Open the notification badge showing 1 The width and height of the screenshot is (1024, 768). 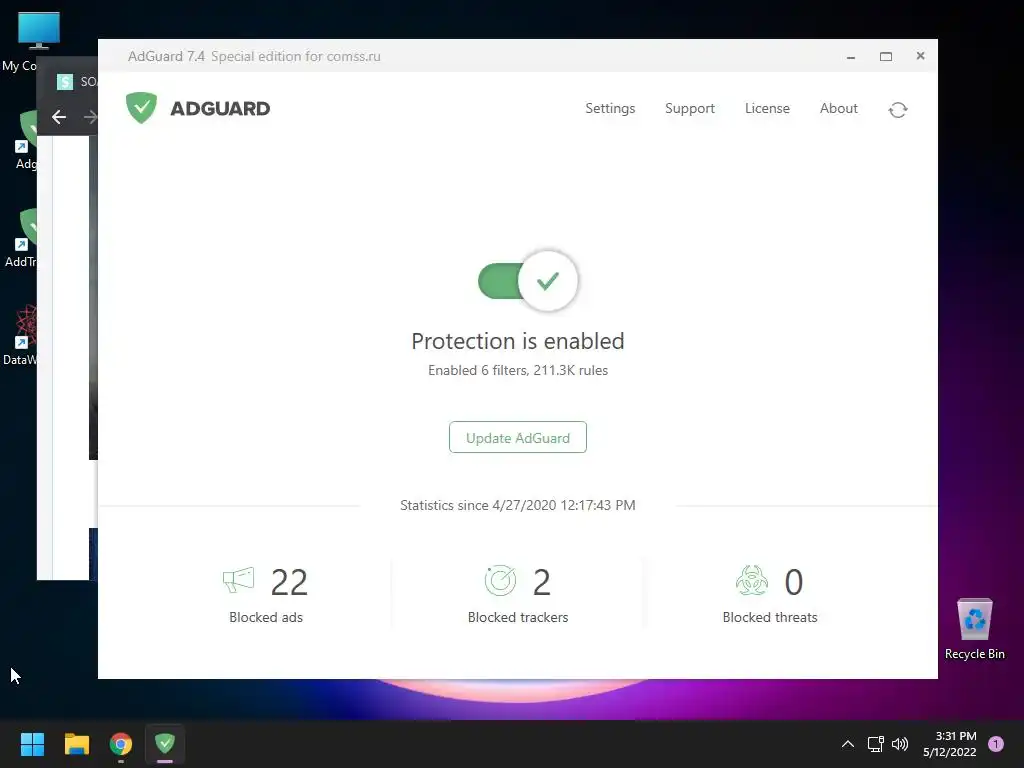pyautogui.click(x=996, y=744)
